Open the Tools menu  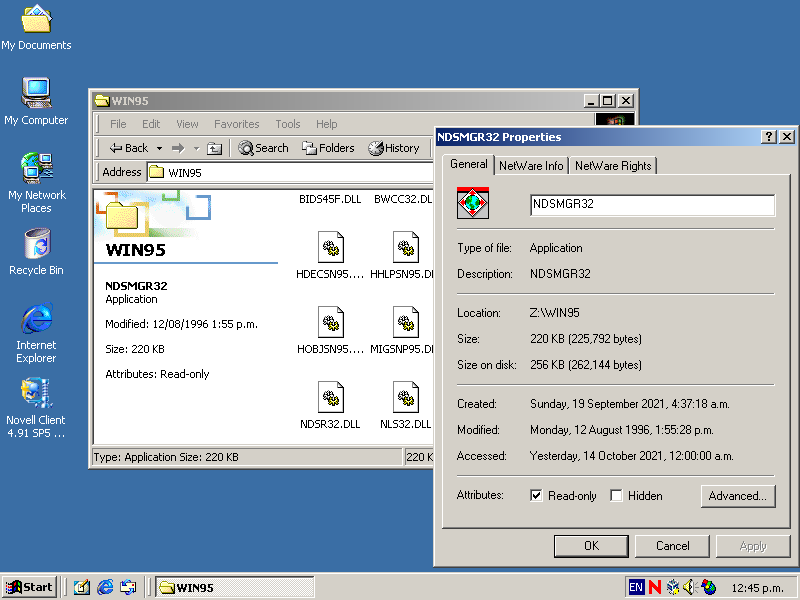click(x=288, y=124)
